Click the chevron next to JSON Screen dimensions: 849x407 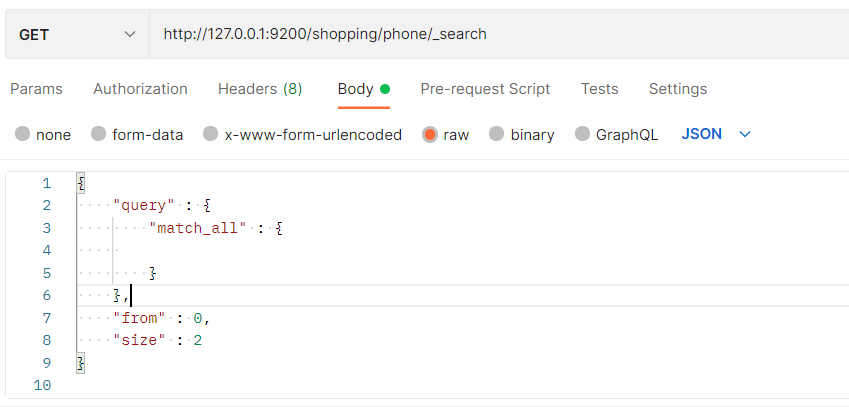click(x=744, y=134)
